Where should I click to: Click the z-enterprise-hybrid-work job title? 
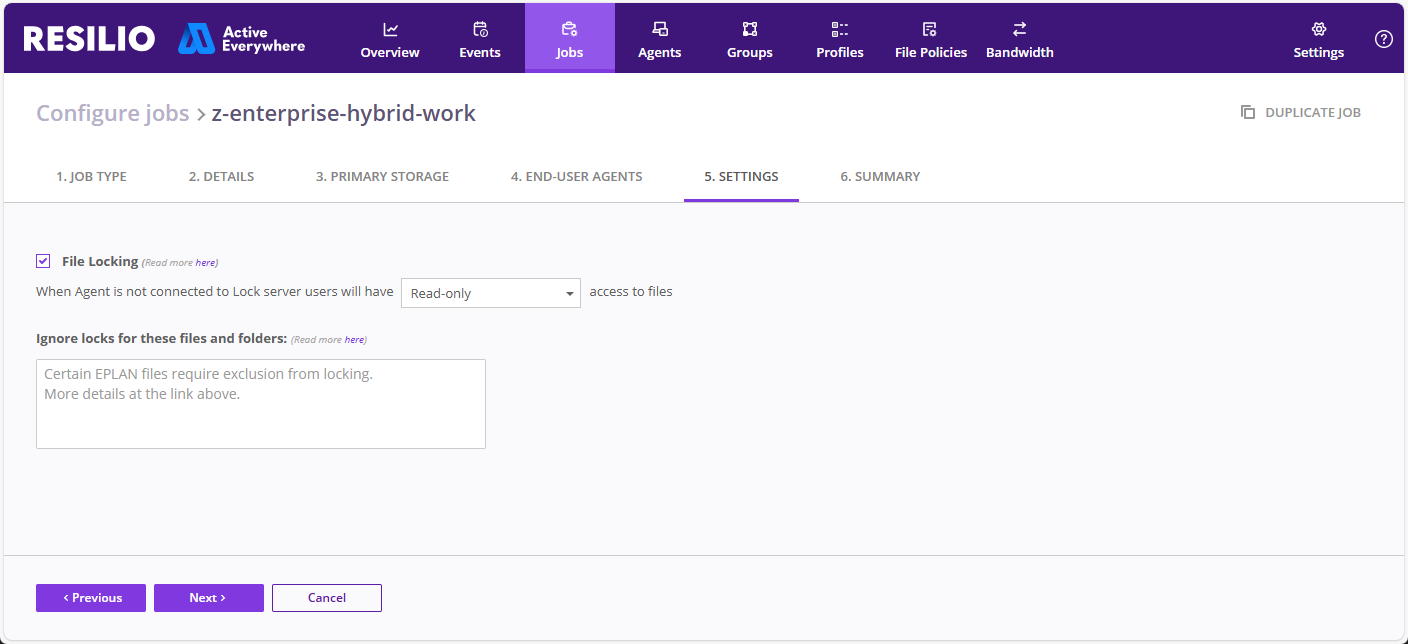[344, 113]
